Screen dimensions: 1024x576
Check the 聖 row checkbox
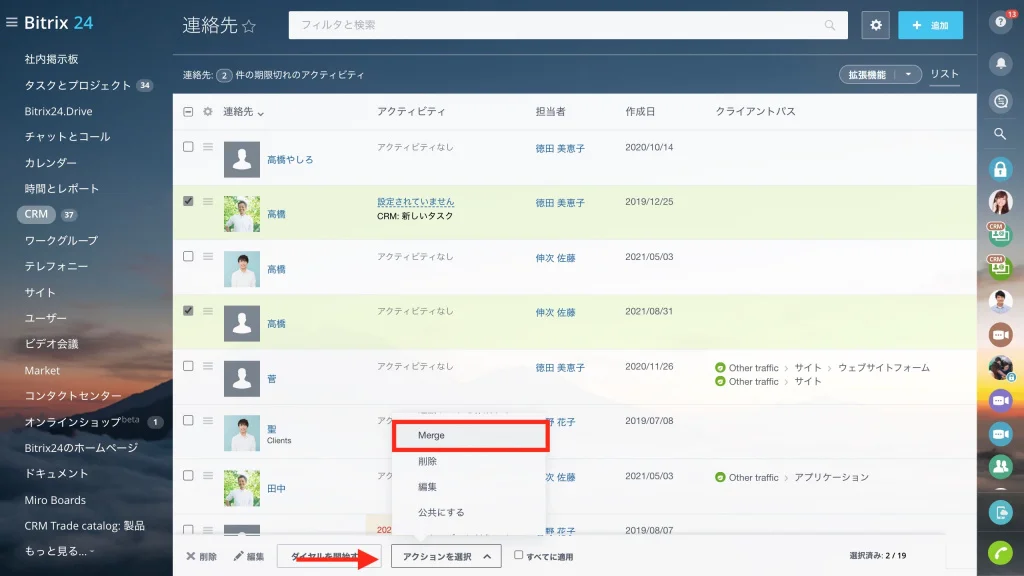[x=188, y=421]
